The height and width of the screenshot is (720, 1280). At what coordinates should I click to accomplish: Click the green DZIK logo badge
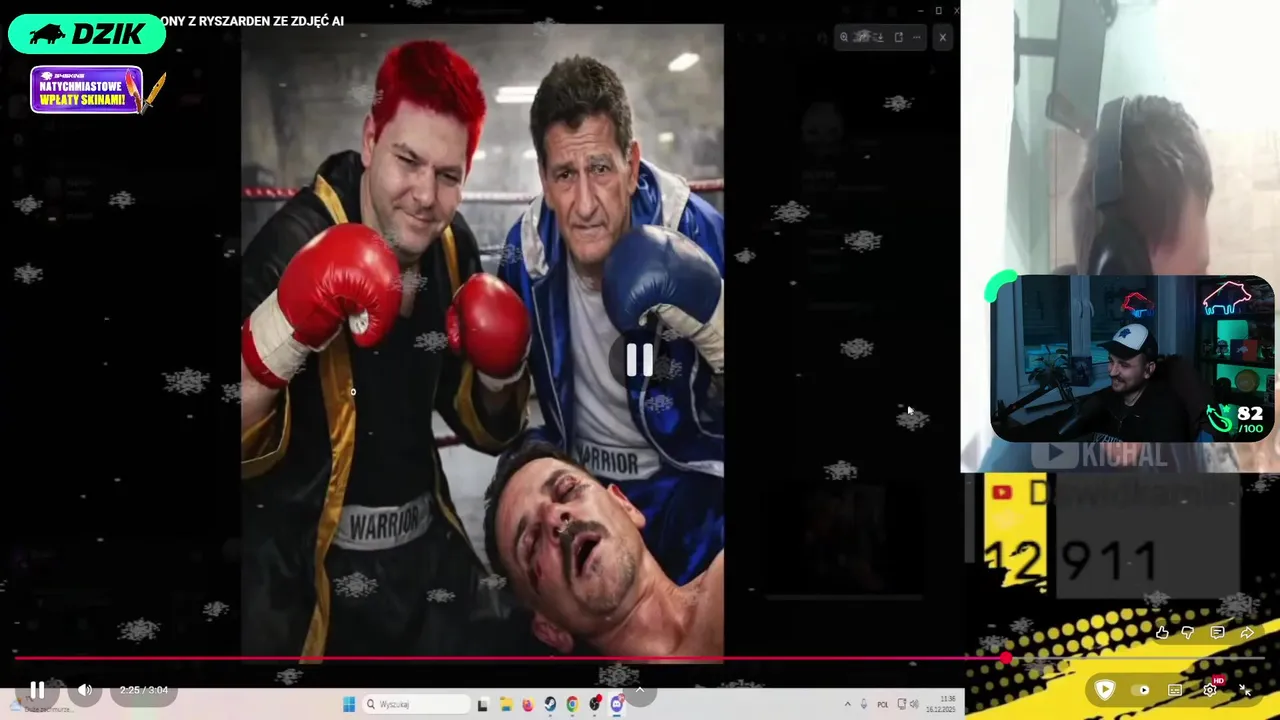click(x=87, y=34)
